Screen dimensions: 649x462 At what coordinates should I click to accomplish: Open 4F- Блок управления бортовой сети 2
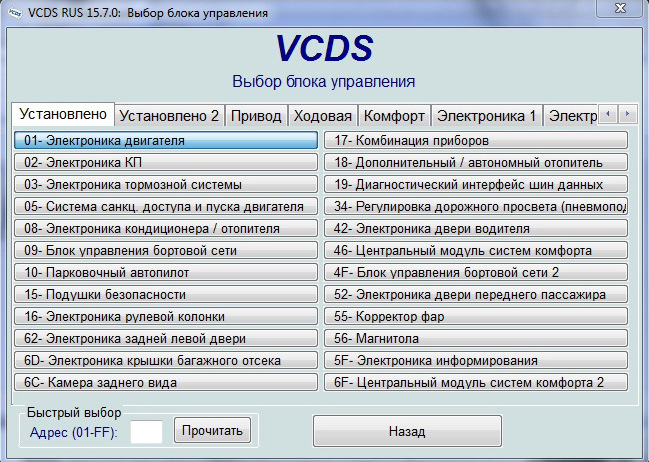pos(476,272)
